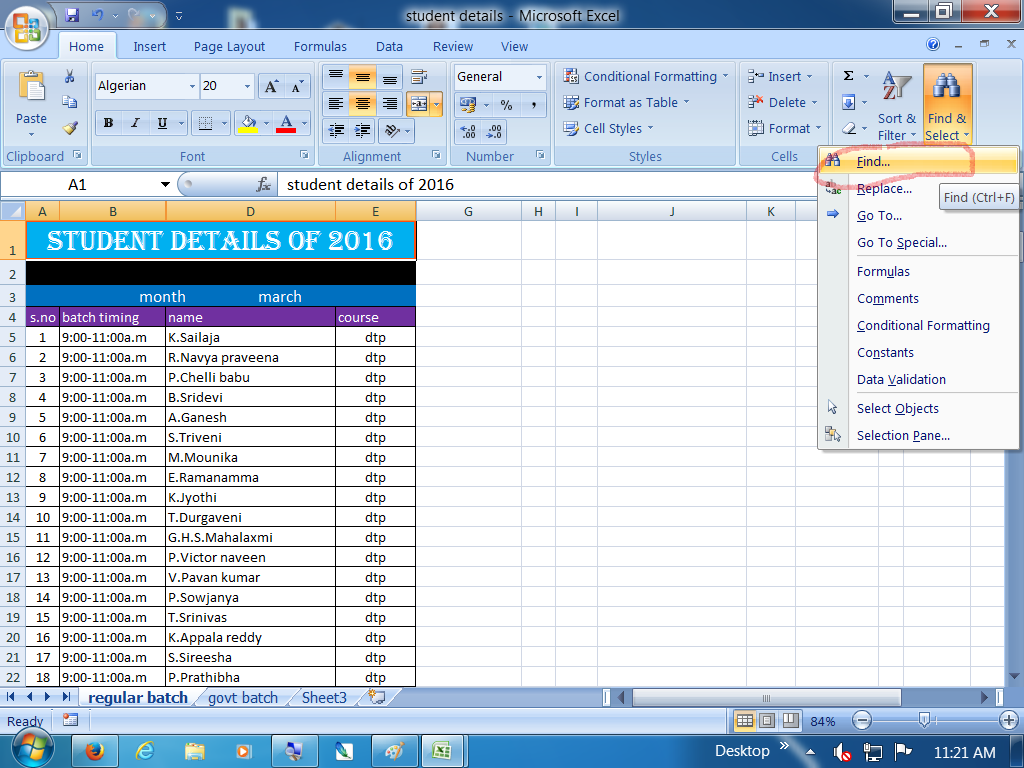Click the Increase Decimal icon

(x=465, y=130)
